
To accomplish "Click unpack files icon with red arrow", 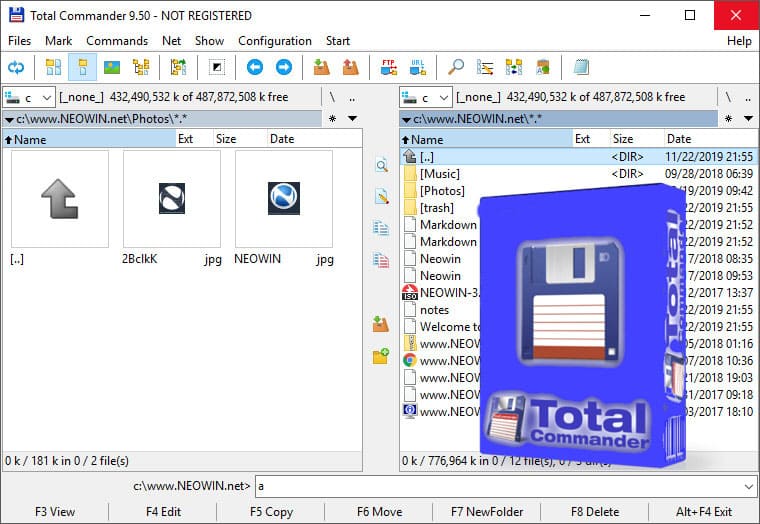I will [351, 67].
